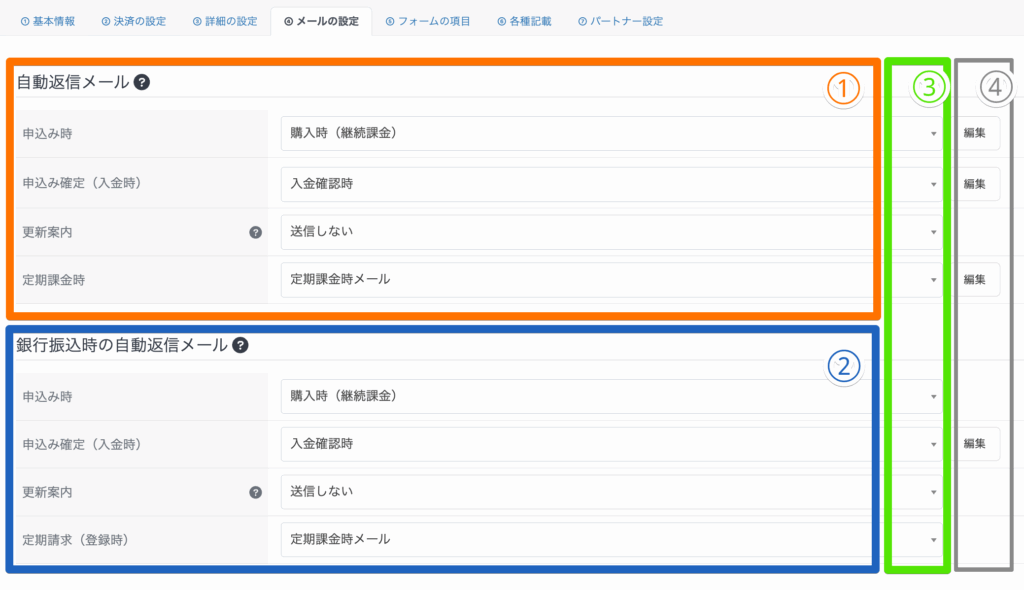The width and height of the screenshot is (1024, 590).
Task: Click 編集 button for 定期課金時 row
Action: 974,279
